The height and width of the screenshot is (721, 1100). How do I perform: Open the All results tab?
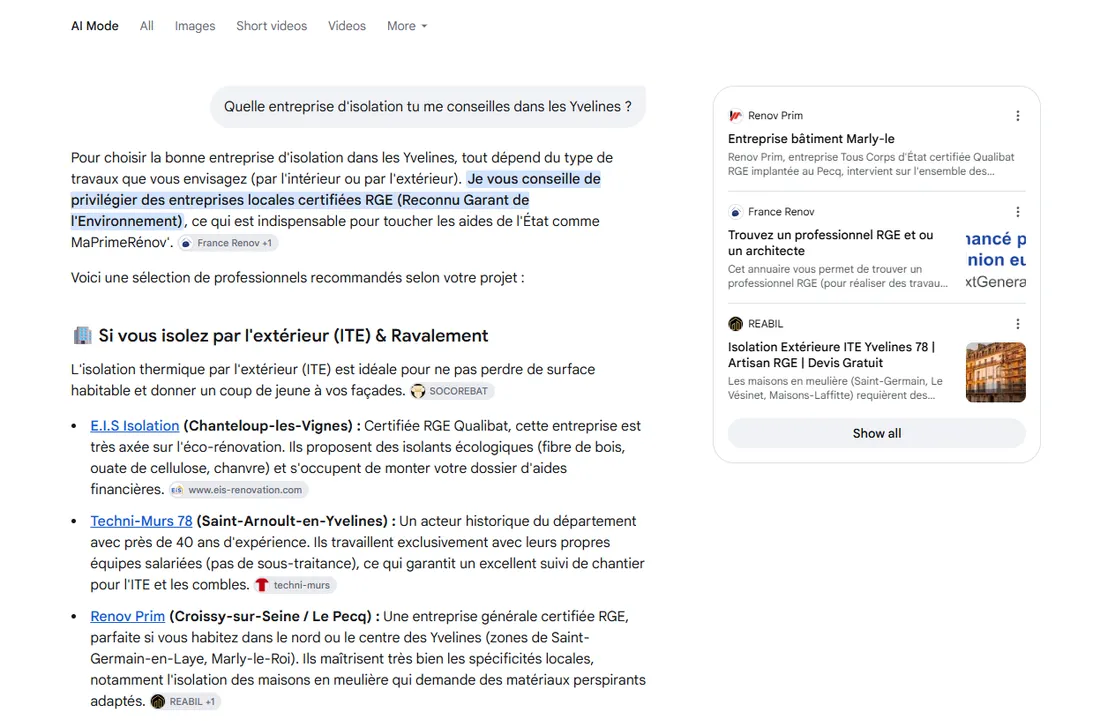tap(147, 26)
